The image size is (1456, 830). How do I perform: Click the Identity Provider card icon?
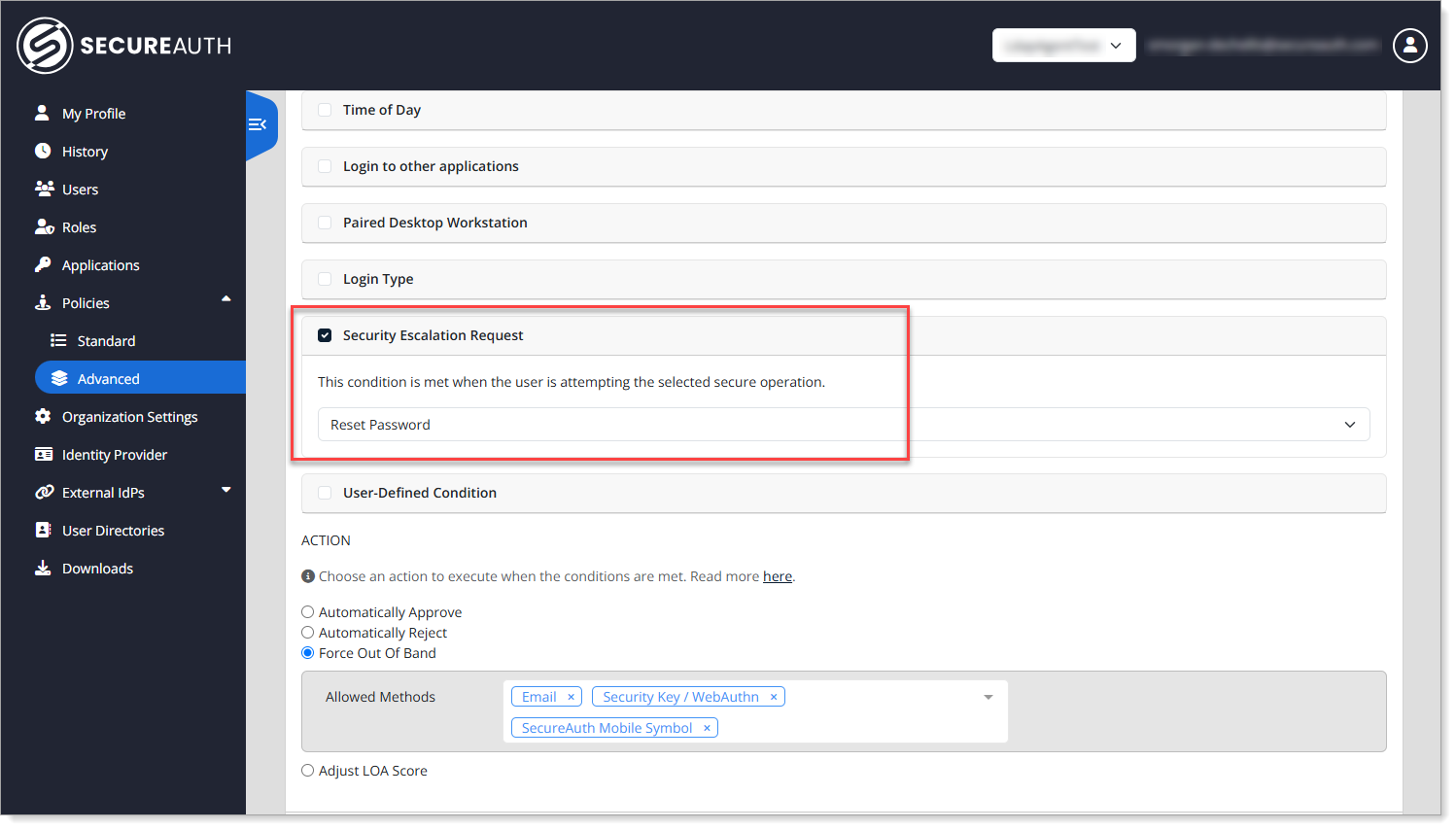(44, 454)
